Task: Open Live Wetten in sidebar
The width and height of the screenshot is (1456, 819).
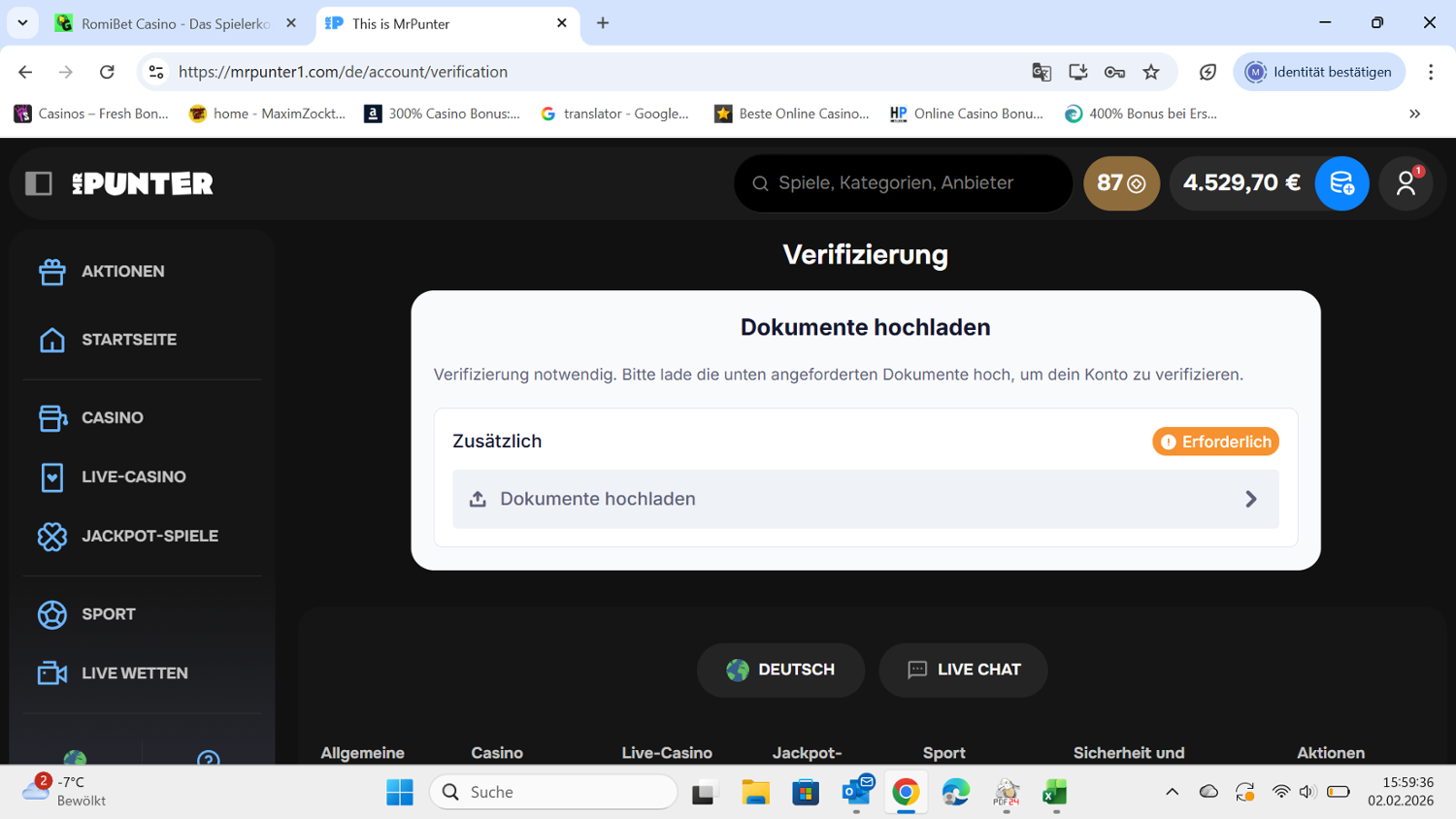Action: (x=134, y=673)
